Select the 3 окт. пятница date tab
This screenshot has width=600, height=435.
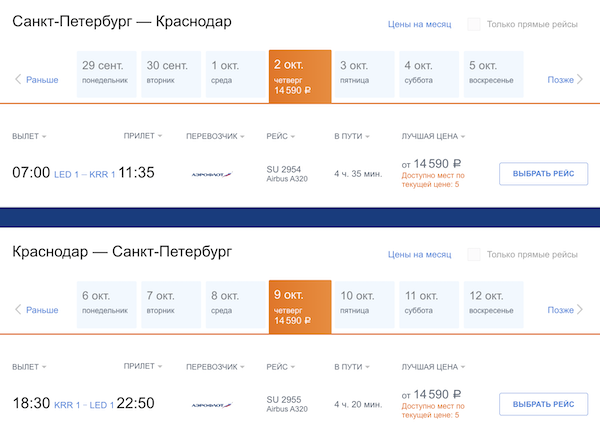(x=364, y=73)
